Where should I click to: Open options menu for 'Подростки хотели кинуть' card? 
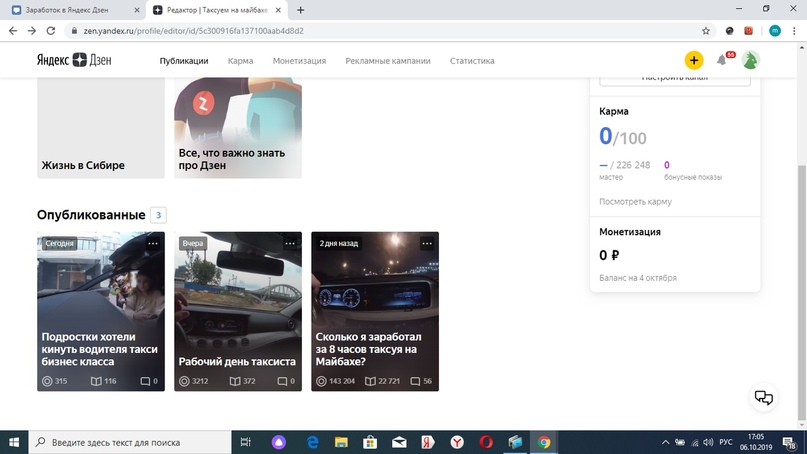click(x=153, y=243)
